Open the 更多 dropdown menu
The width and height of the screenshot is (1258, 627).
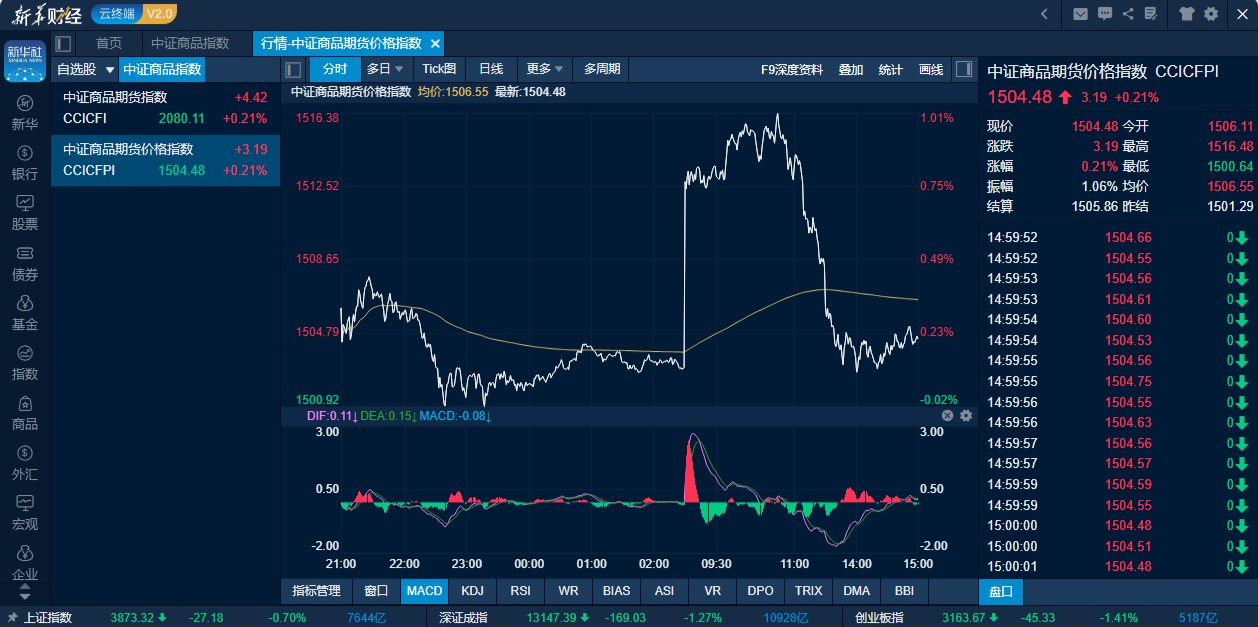click(x=545, y=69)
